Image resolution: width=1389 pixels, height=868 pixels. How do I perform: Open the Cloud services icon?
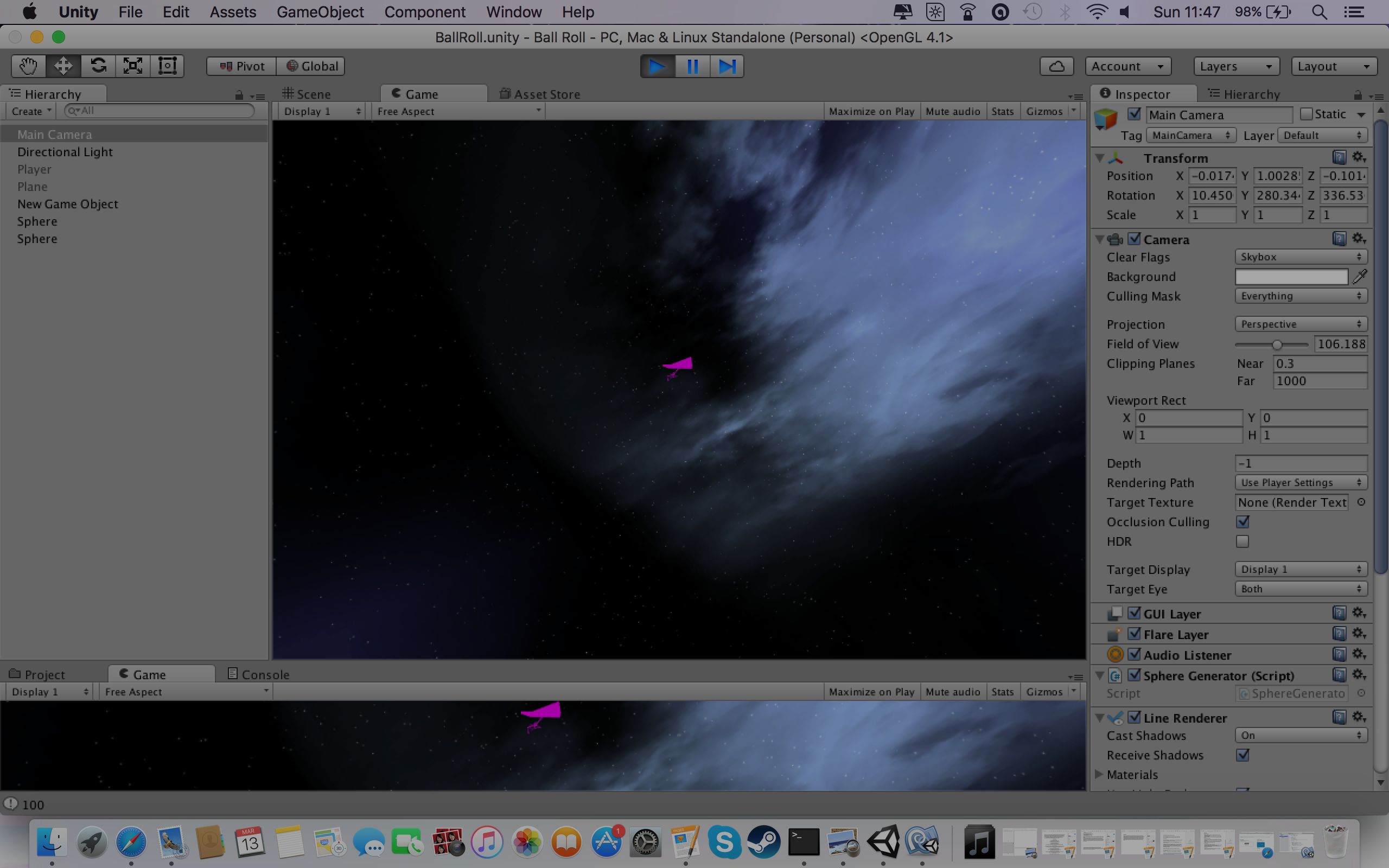click(x=1056, y=66)
